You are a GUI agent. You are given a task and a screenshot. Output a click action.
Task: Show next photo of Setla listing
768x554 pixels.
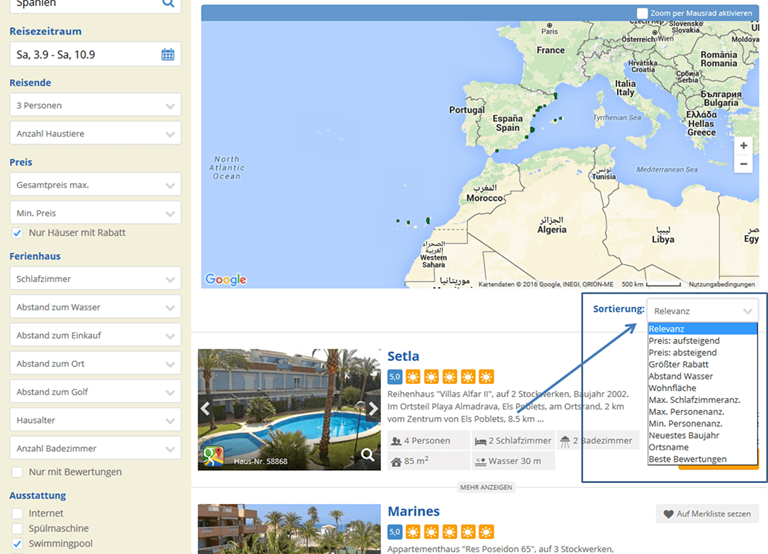pyautogui.click(x=373, y=409)
